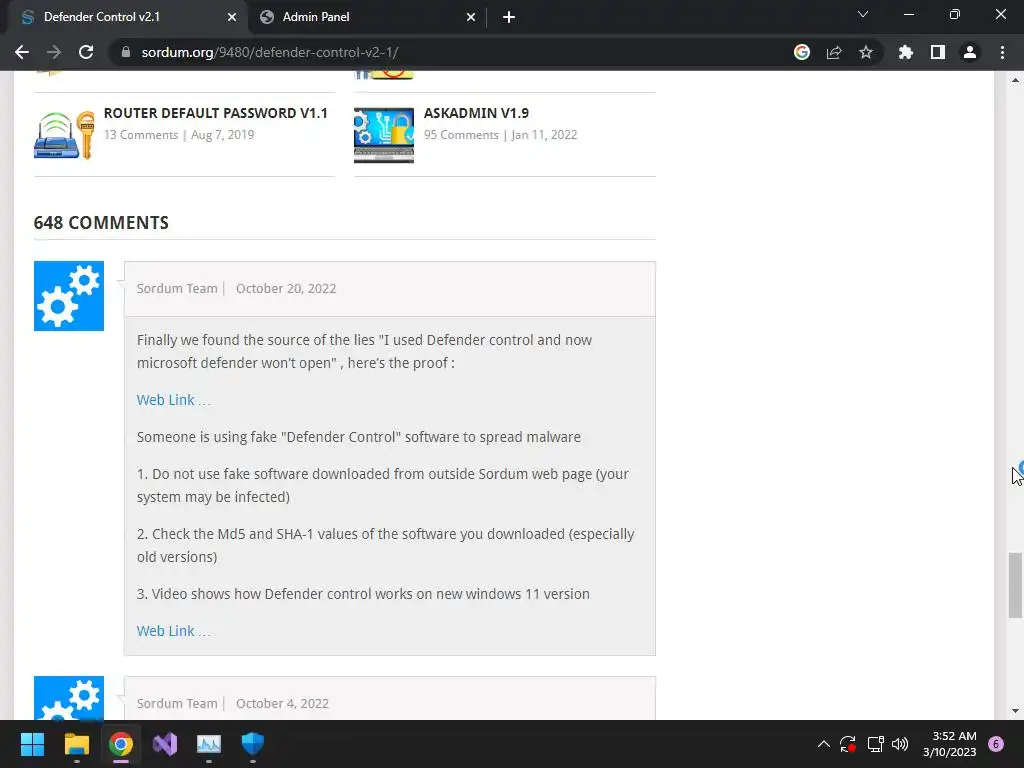Click the scrollbar down arrow

(1015, 711)
